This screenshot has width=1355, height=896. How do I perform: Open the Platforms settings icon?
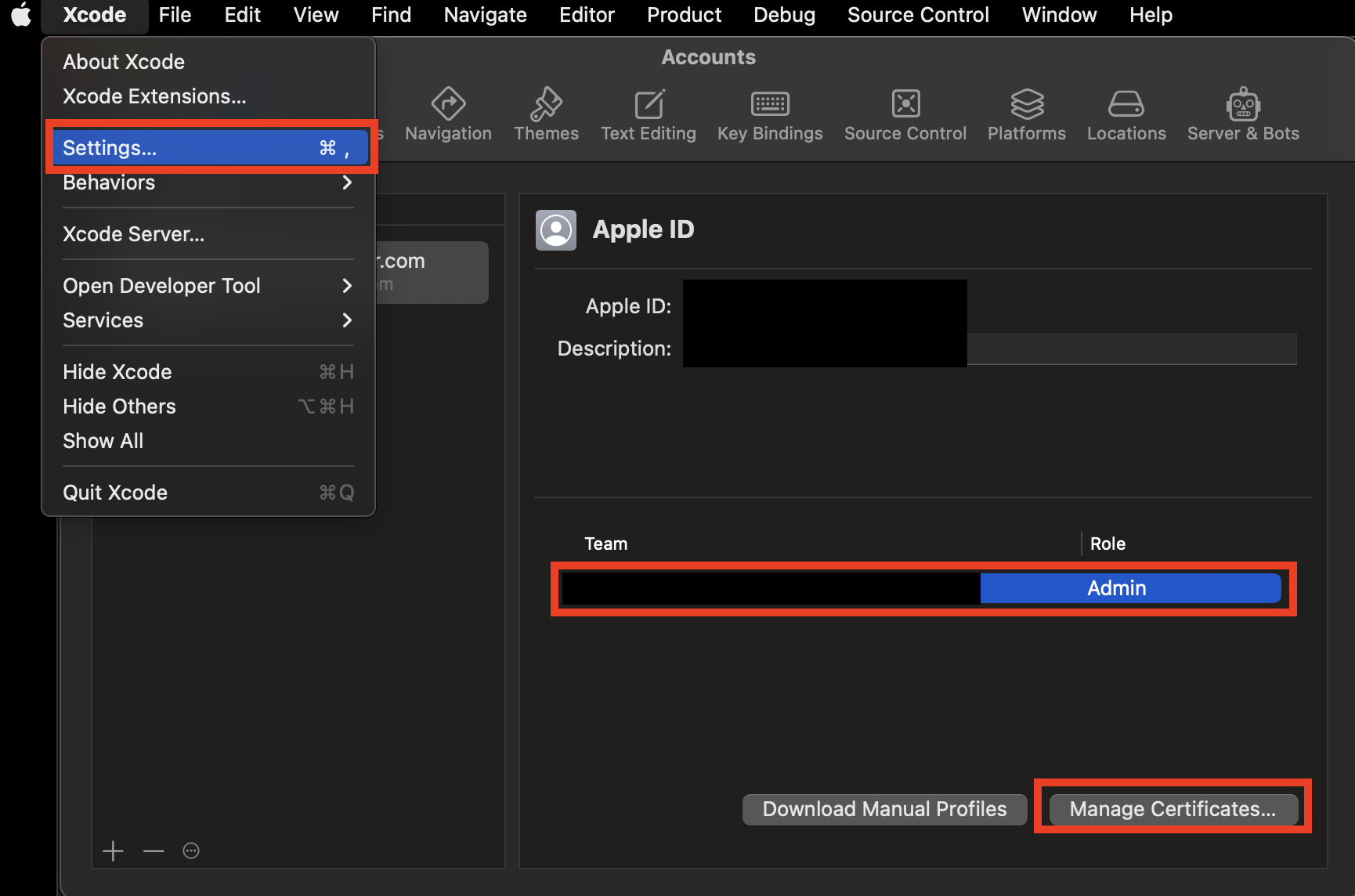(x=1027, y=103)
